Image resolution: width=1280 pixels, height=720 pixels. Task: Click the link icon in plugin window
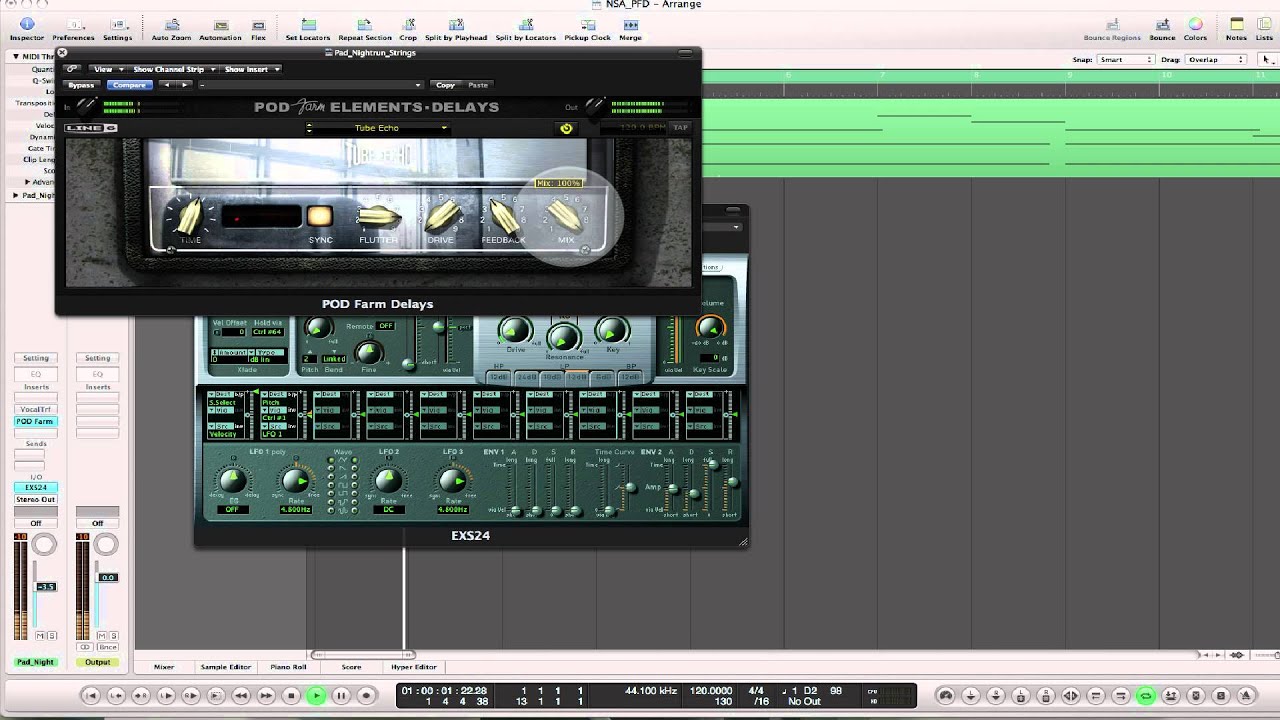point(72,69)
